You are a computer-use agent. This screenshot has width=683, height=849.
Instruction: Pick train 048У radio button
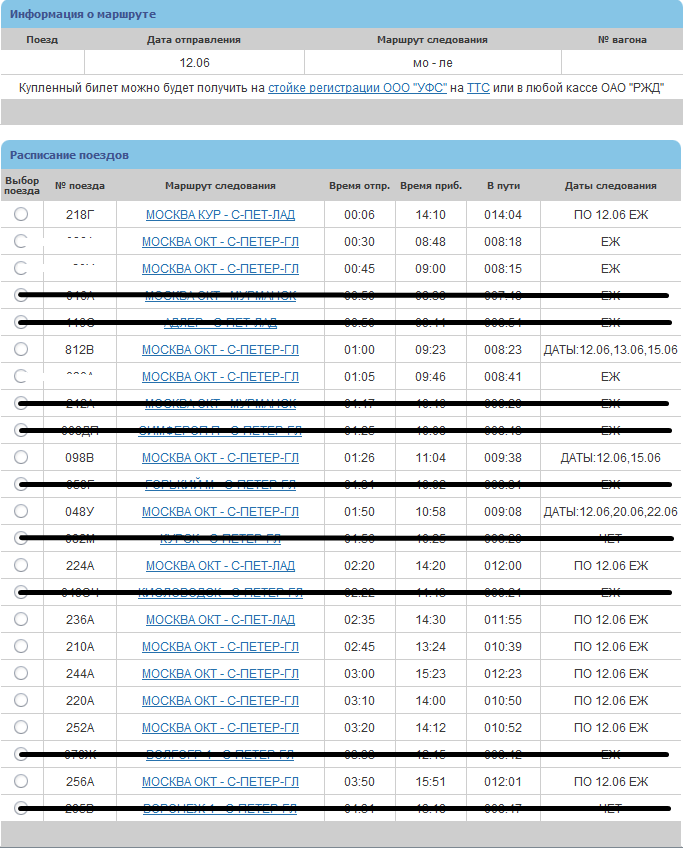pyautogui.click(x=21, y=511)
